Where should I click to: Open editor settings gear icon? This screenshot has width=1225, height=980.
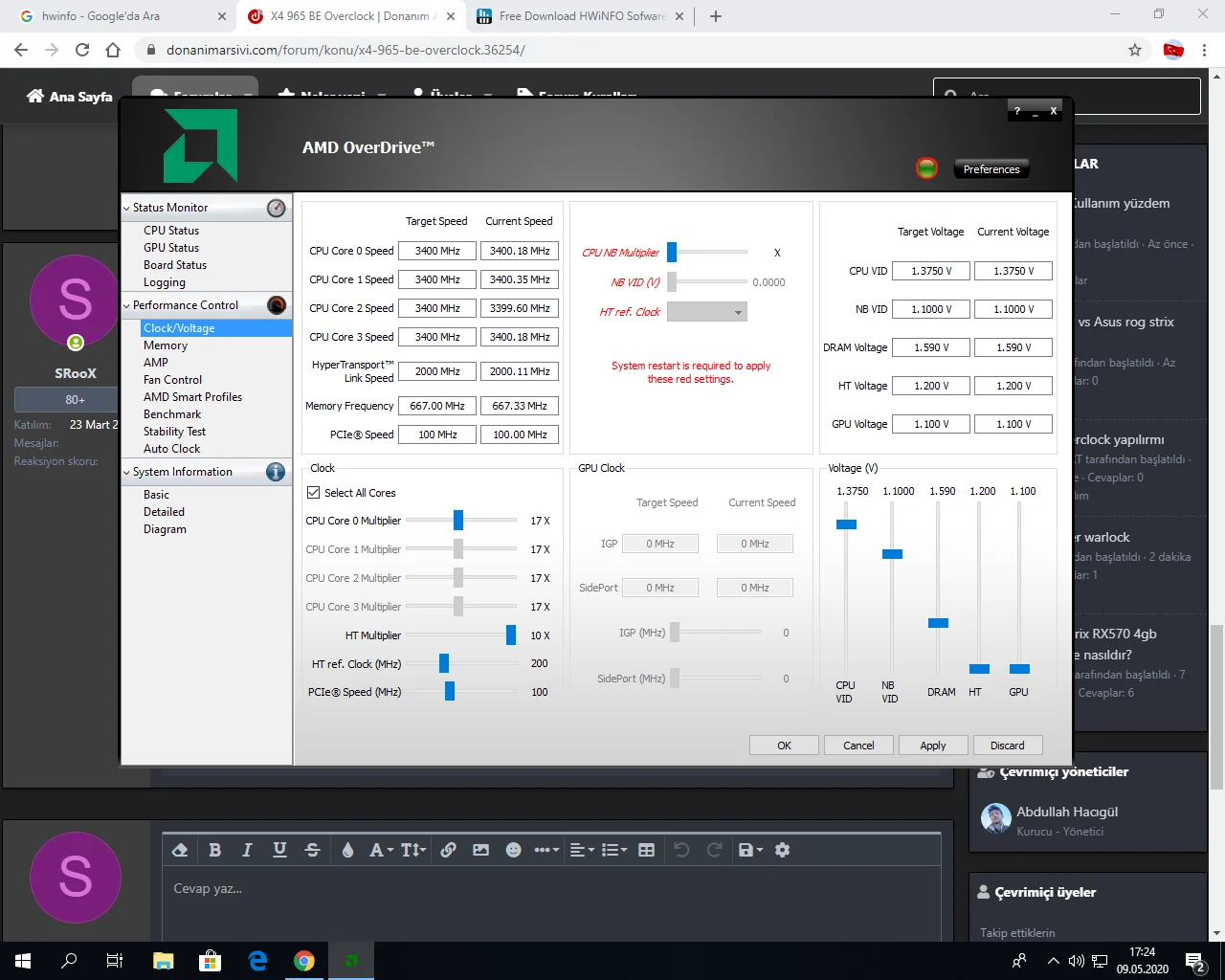coord(783,850)
